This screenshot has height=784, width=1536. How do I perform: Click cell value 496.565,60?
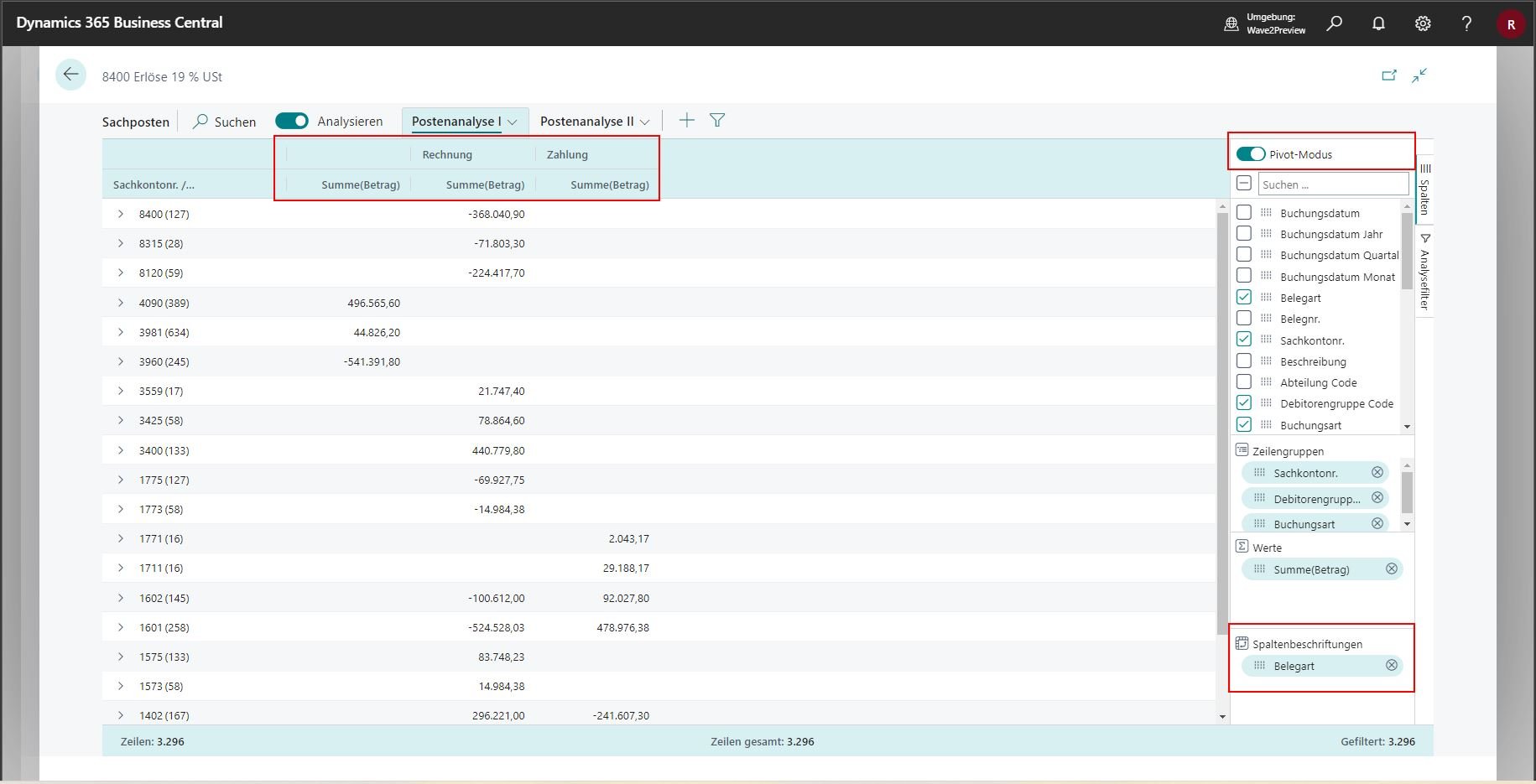point(373,303)
